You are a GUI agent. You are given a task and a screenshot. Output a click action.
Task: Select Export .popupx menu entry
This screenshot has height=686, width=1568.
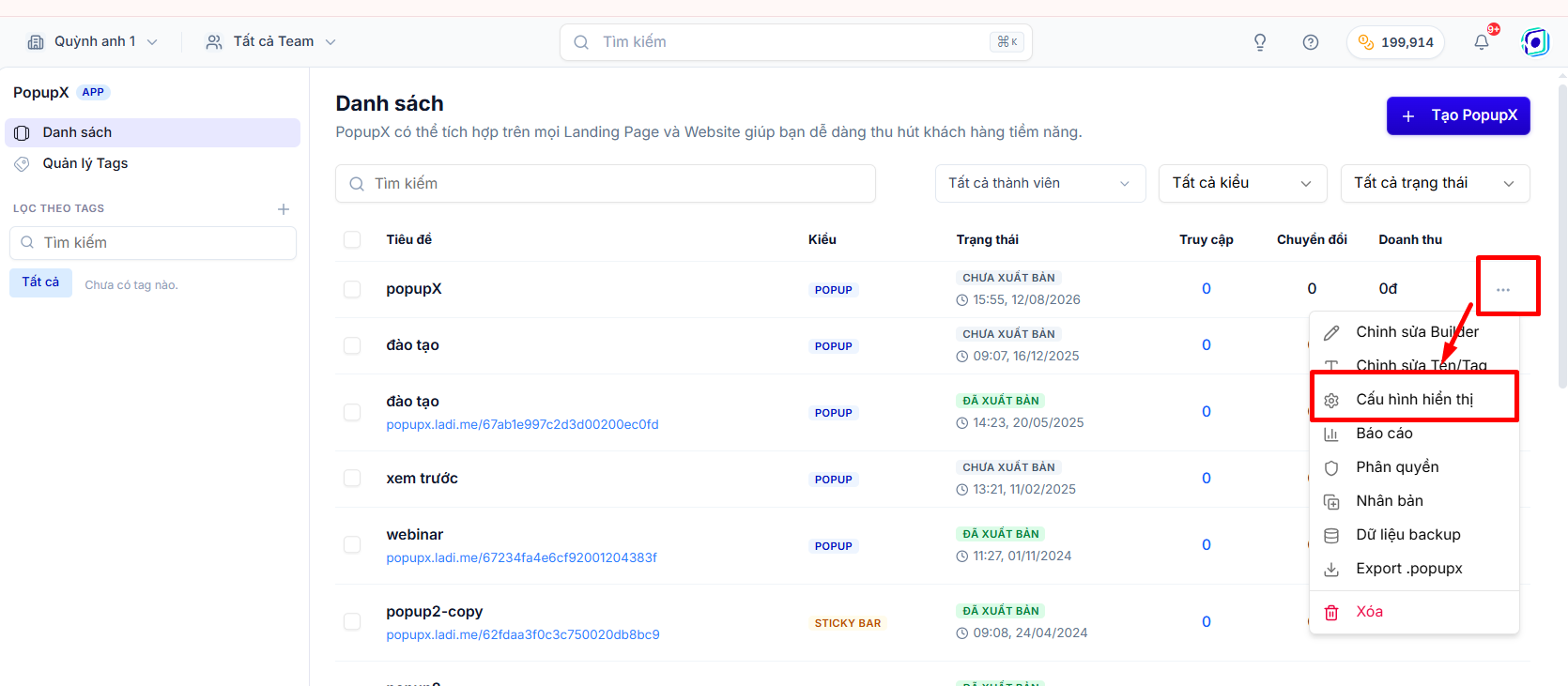pos(1414,569)
